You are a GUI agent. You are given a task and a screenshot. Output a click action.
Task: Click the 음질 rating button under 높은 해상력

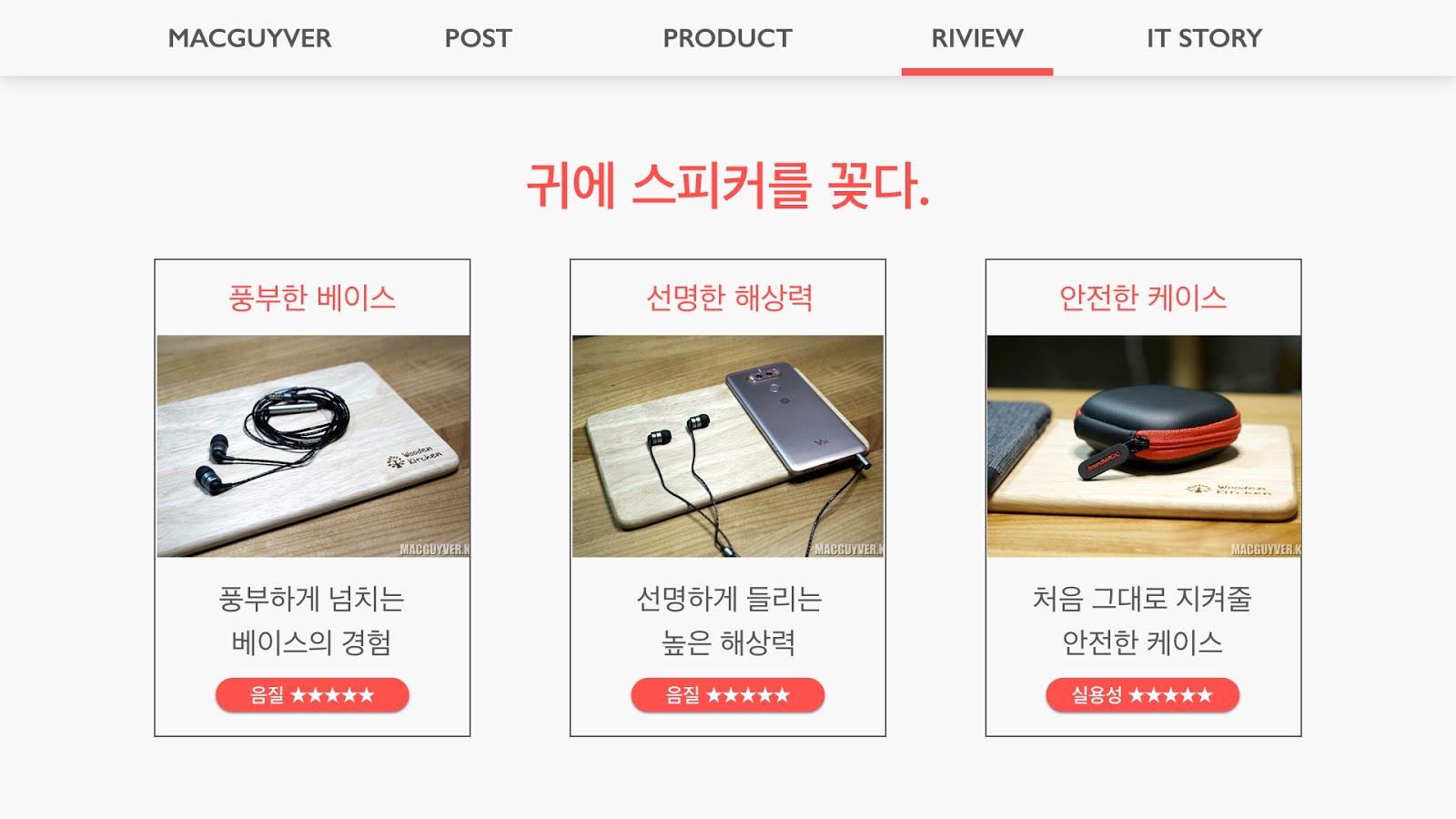tap(728, 695)
